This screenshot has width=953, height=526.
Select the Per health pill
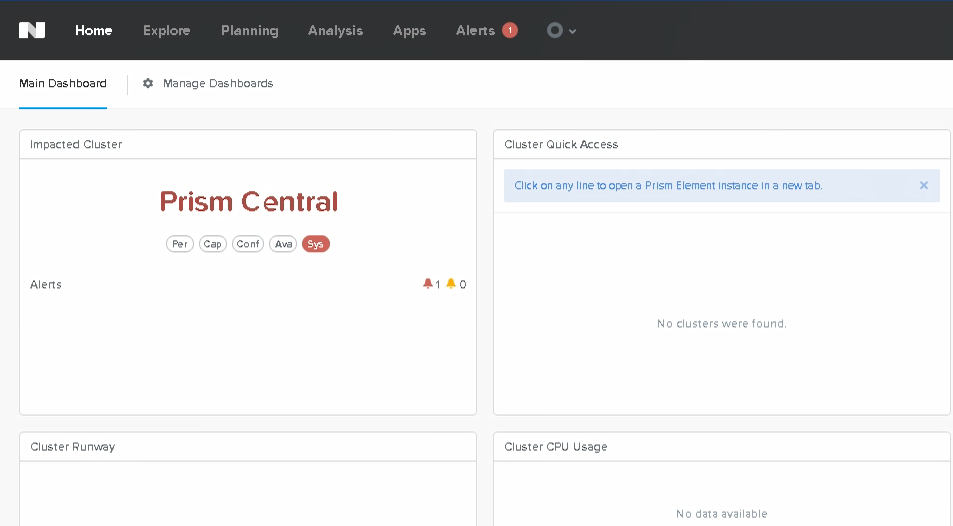click(180, 244)
